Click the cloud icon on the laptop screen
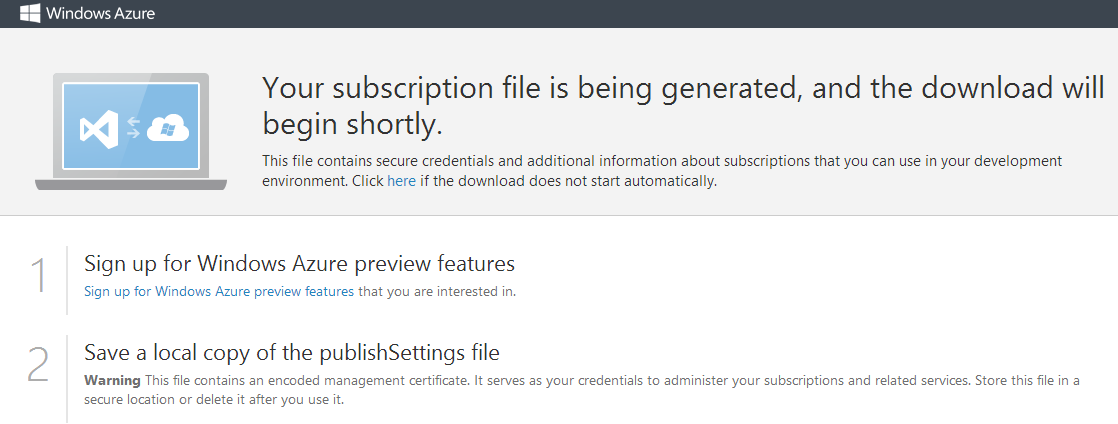The image size is (1118, 424). point(167,128)
